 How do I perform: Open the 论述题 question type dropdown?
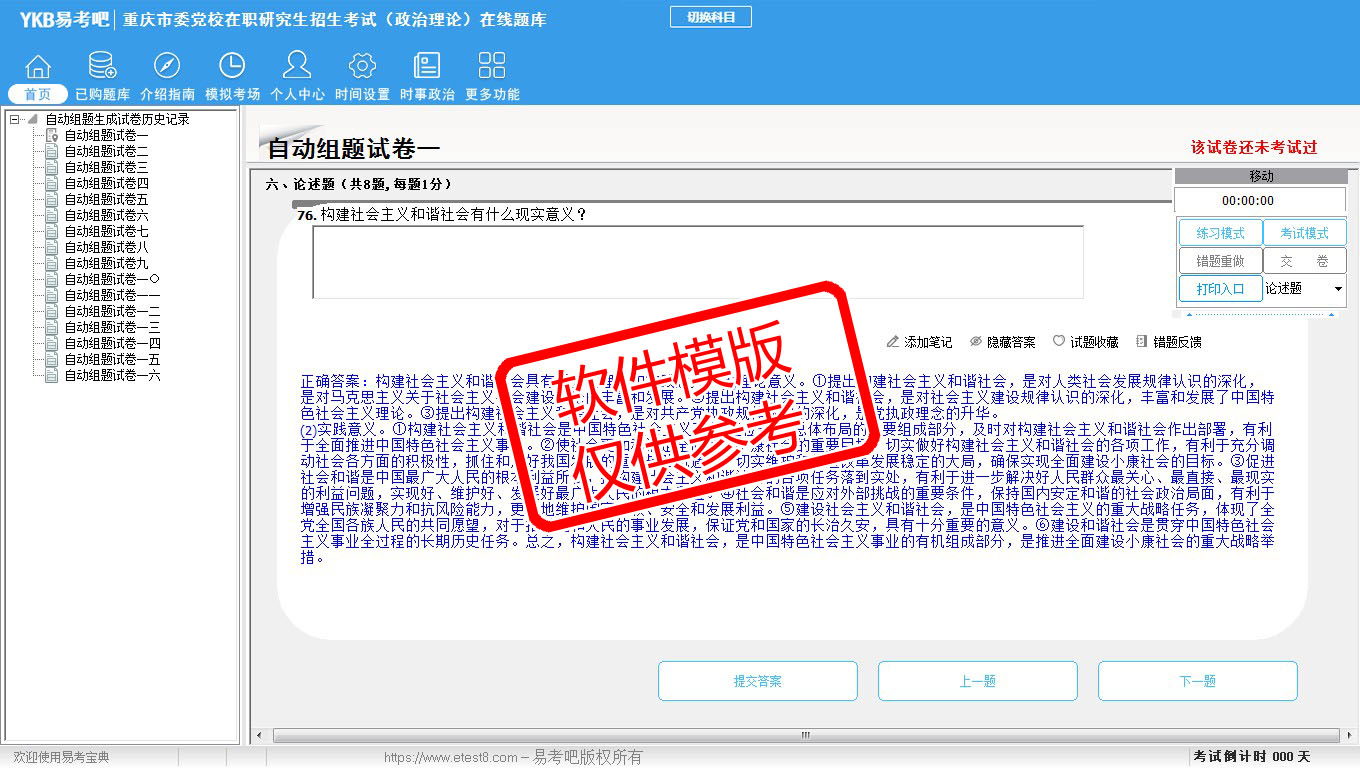[x=1305, y=289]
